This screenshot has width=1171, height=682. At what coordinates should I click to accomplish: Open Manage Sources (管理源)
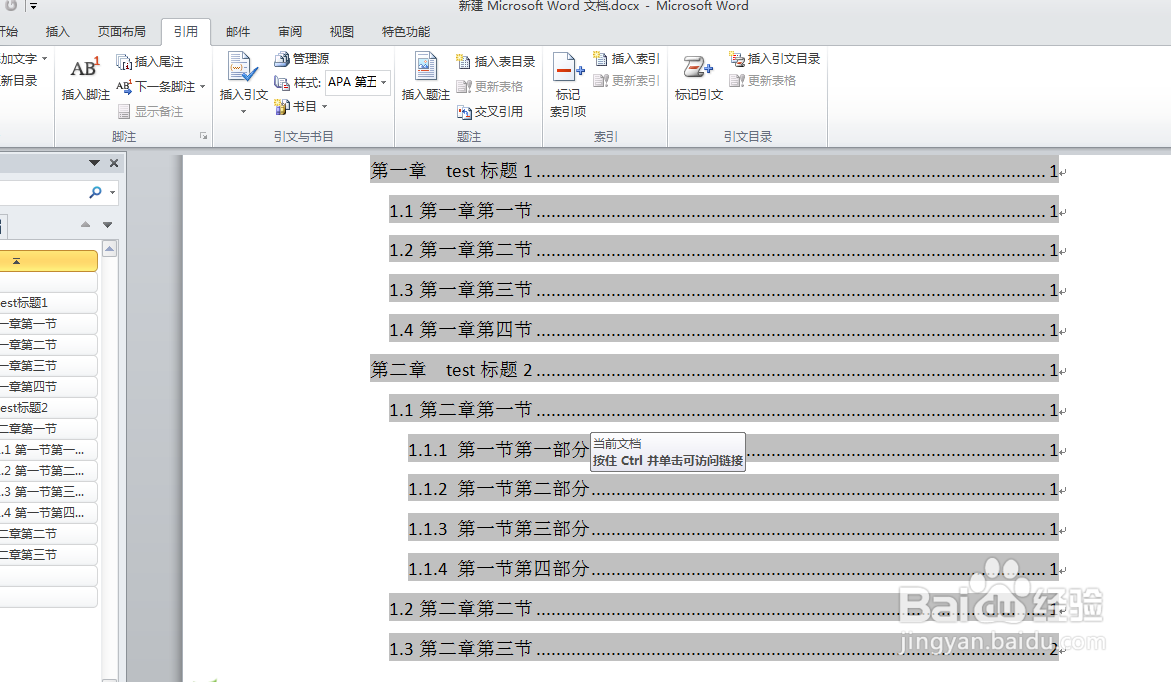pos(302,58)
